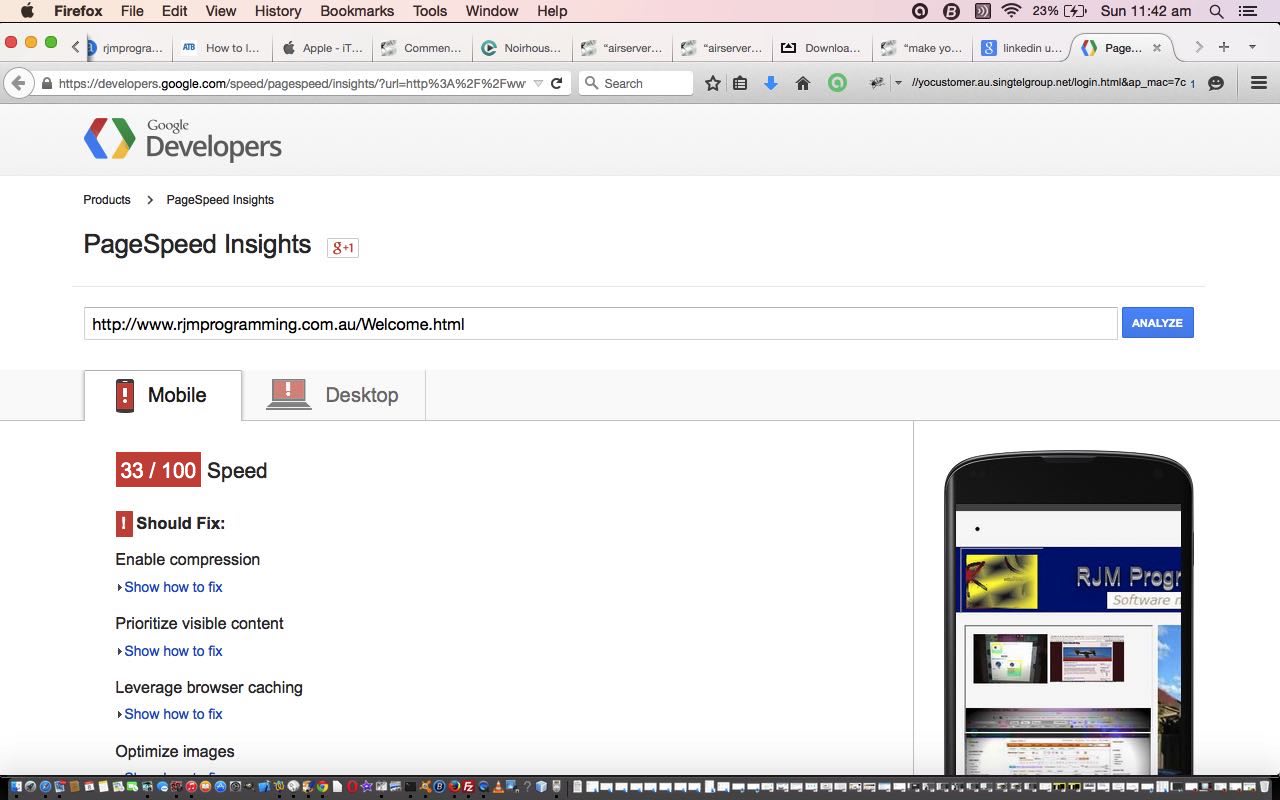Open the Tools menu
Image resolution: width=1280 pixels, height=800 pixels.
pyautogui.click(x=430, y=11)
